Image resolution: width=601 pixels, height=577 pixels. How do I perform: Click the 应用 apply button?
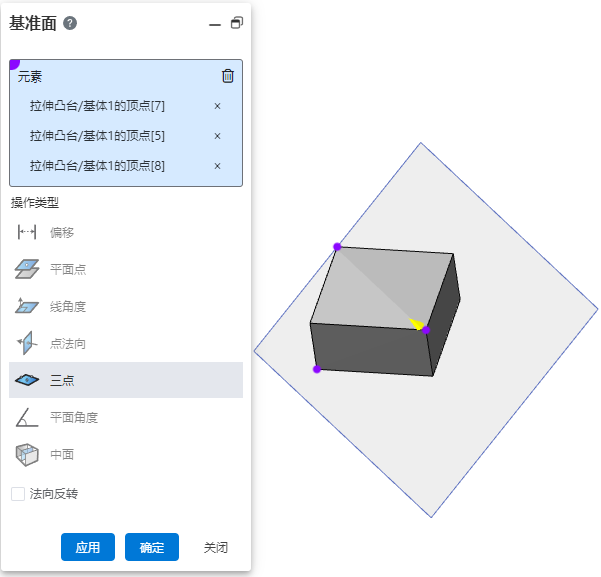88,547
